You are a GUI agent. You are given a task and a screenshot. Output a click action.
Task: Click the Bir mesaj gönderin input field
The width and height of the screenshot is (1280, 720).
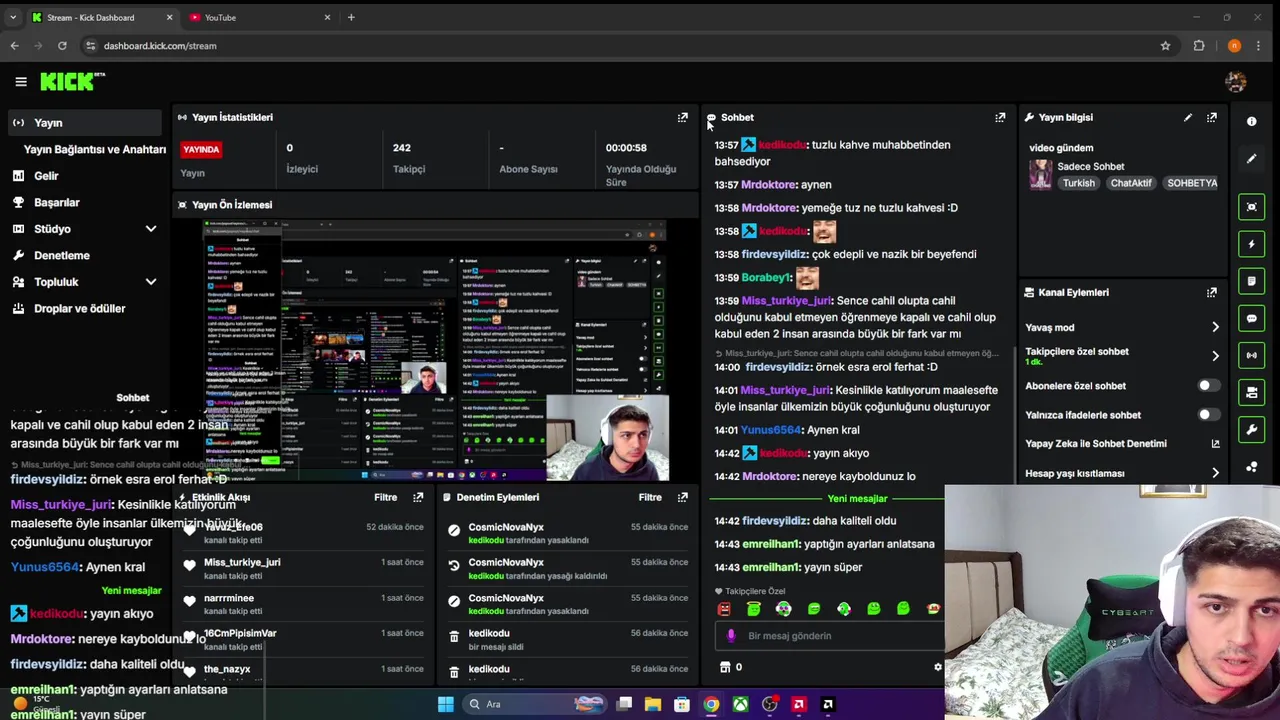[830, 635]
